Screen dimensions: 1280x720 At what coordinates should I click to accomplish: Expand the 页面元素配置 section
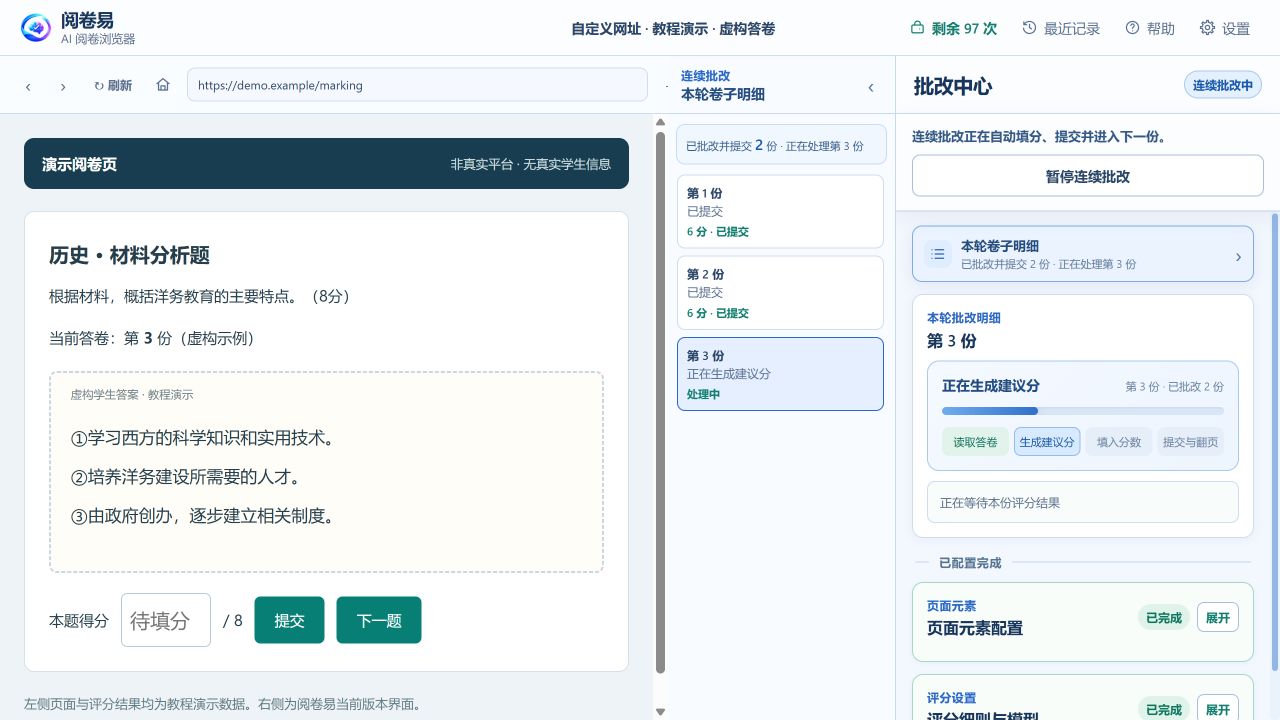coord(1217,618)
